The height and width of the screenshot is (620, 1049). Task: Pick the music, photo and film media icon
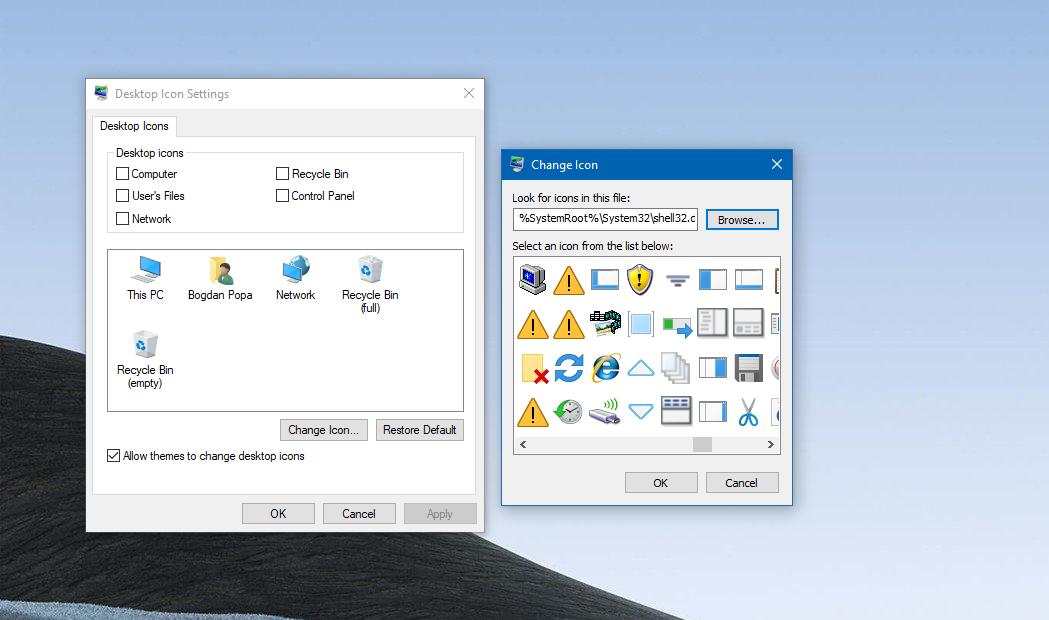tap(605, 323)
